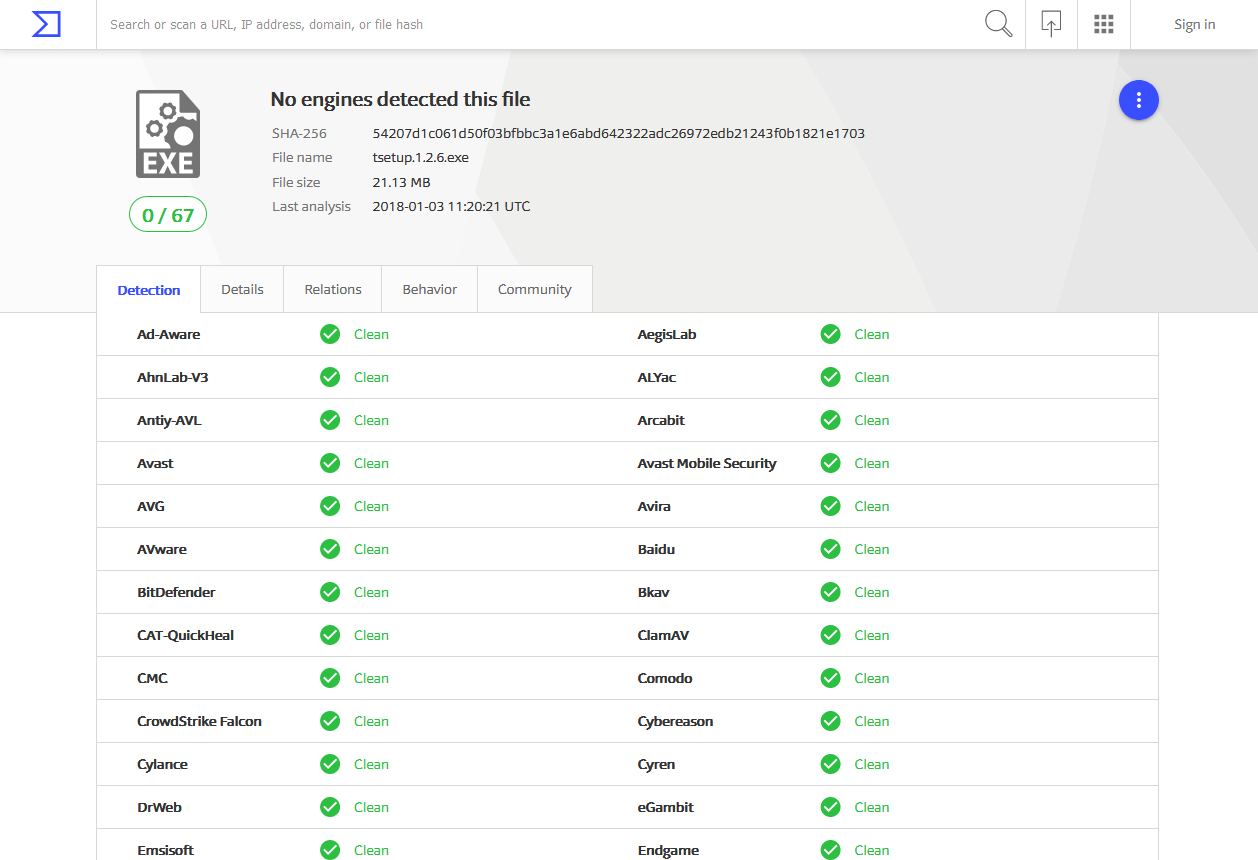The height and width of the screenshot is (860, 1258).
Task: Click the green check icon for Avira
Action: (830, 506)
